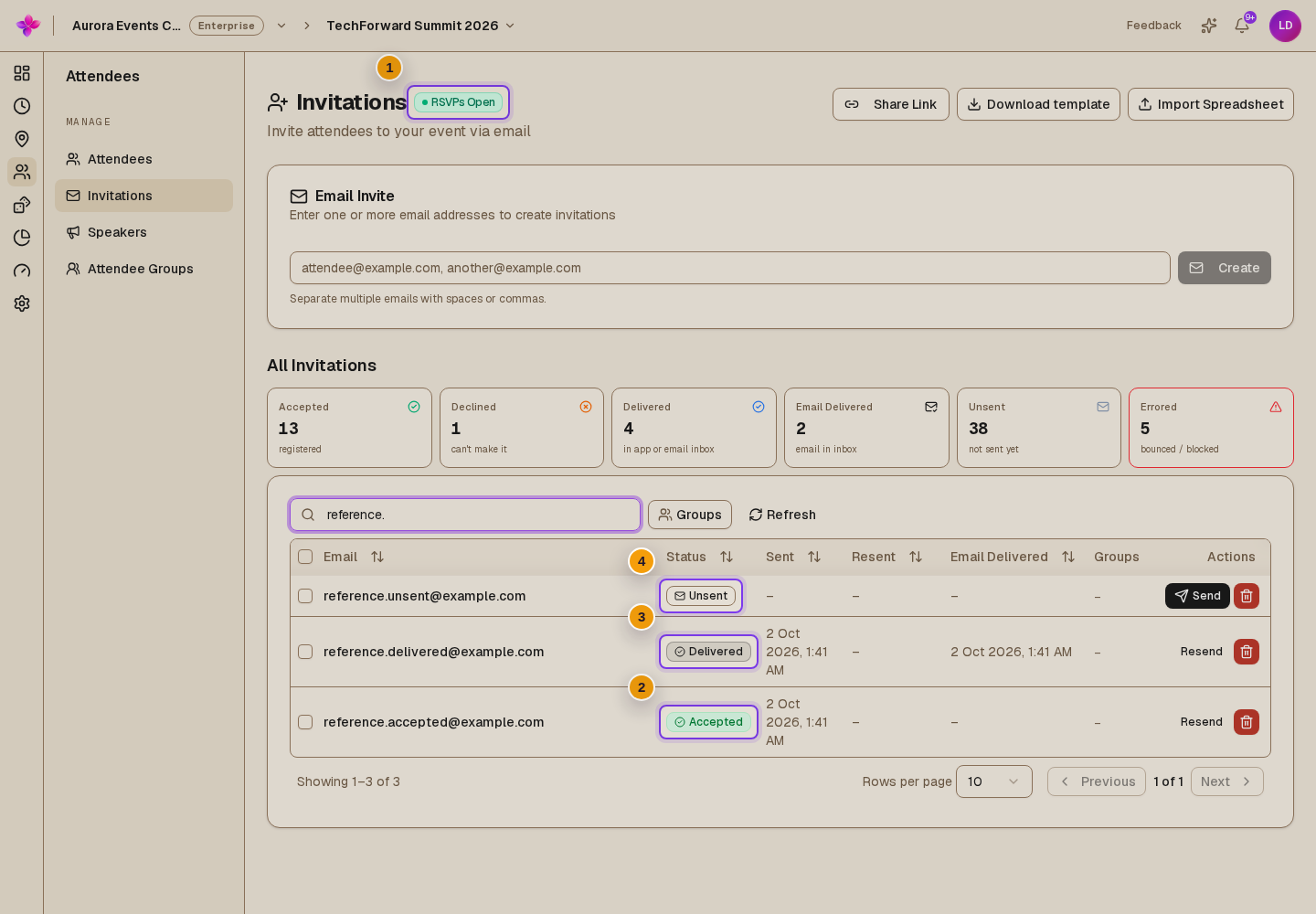
Task: Resend invitation to reference.delivered@example.com
Action: click(x=1201, y=652)
